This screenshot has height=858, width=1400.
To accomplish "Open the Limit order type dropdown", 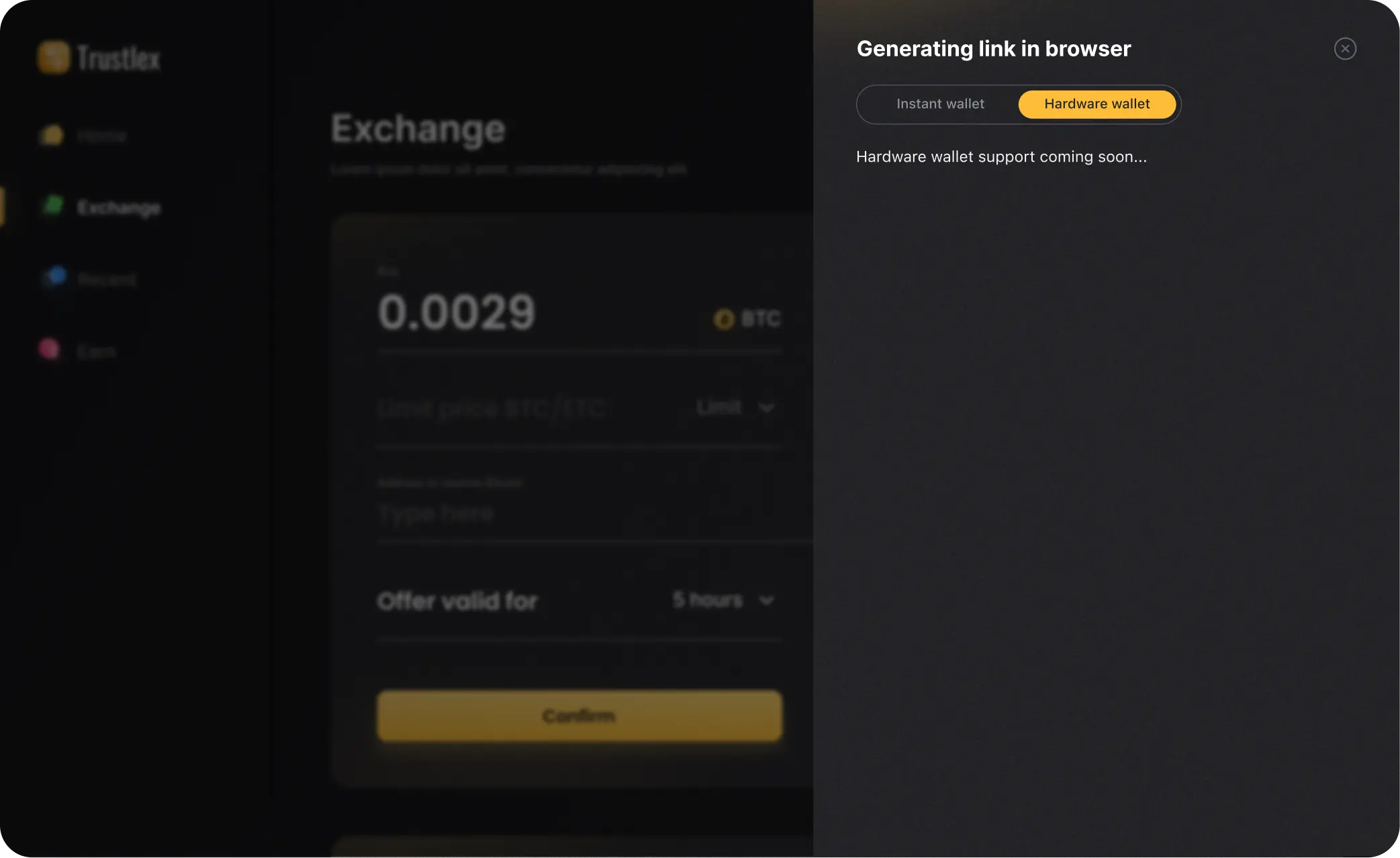I will coord(735,408).
